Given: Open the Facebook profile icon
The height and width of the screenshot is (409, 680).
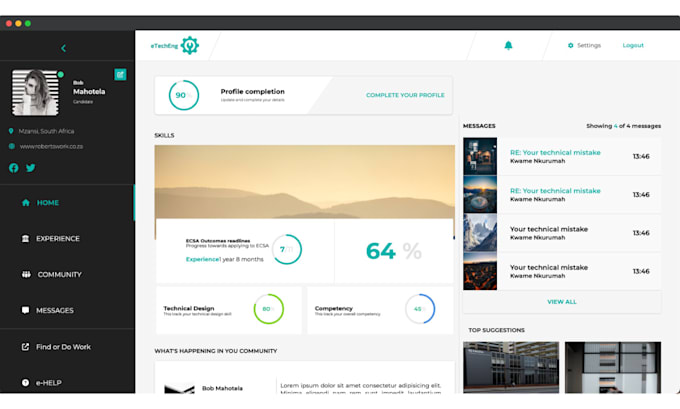Looking at the screenshot, I should click(14, 168).
